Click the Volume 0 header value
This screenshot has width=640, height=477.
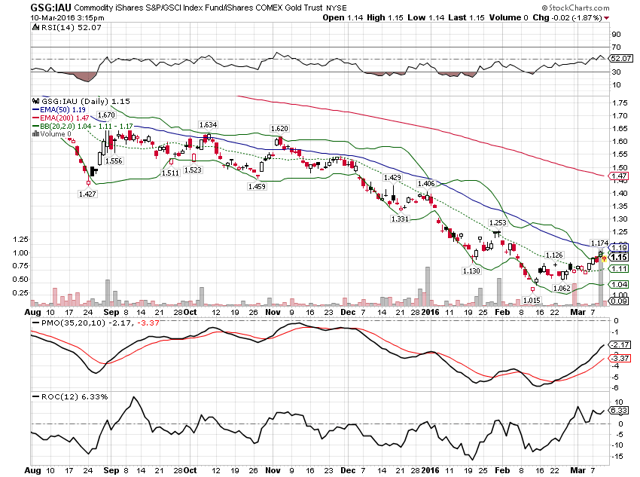coord(509,18)
